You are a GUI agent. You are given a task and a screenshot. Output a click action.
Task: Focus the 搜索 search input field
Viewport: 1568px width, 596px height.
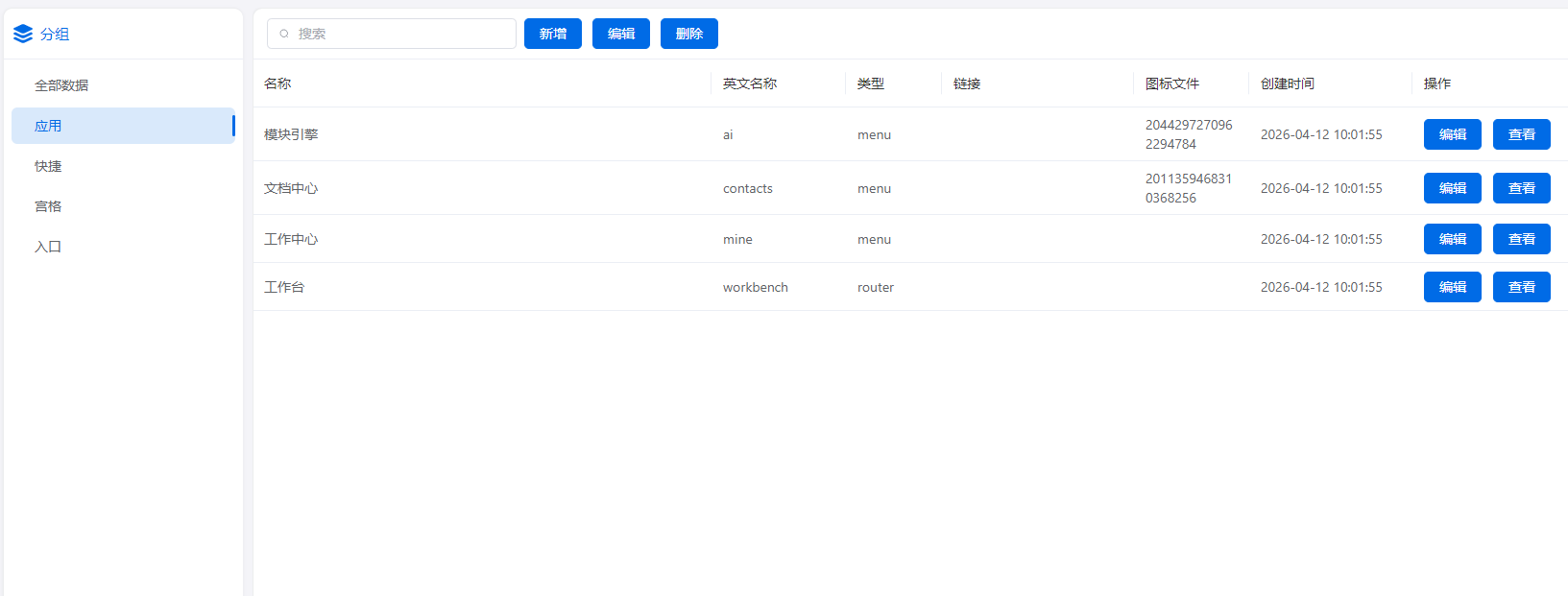point(392,34)
